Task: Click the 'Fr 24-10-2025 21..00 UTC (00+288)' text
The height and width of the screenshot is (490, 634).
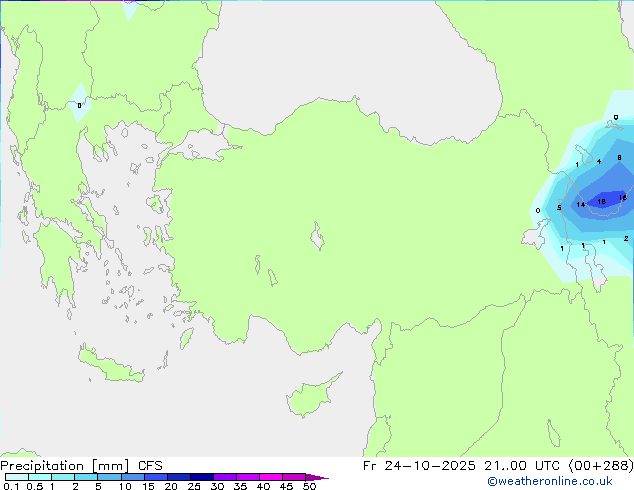Action: 498,466
